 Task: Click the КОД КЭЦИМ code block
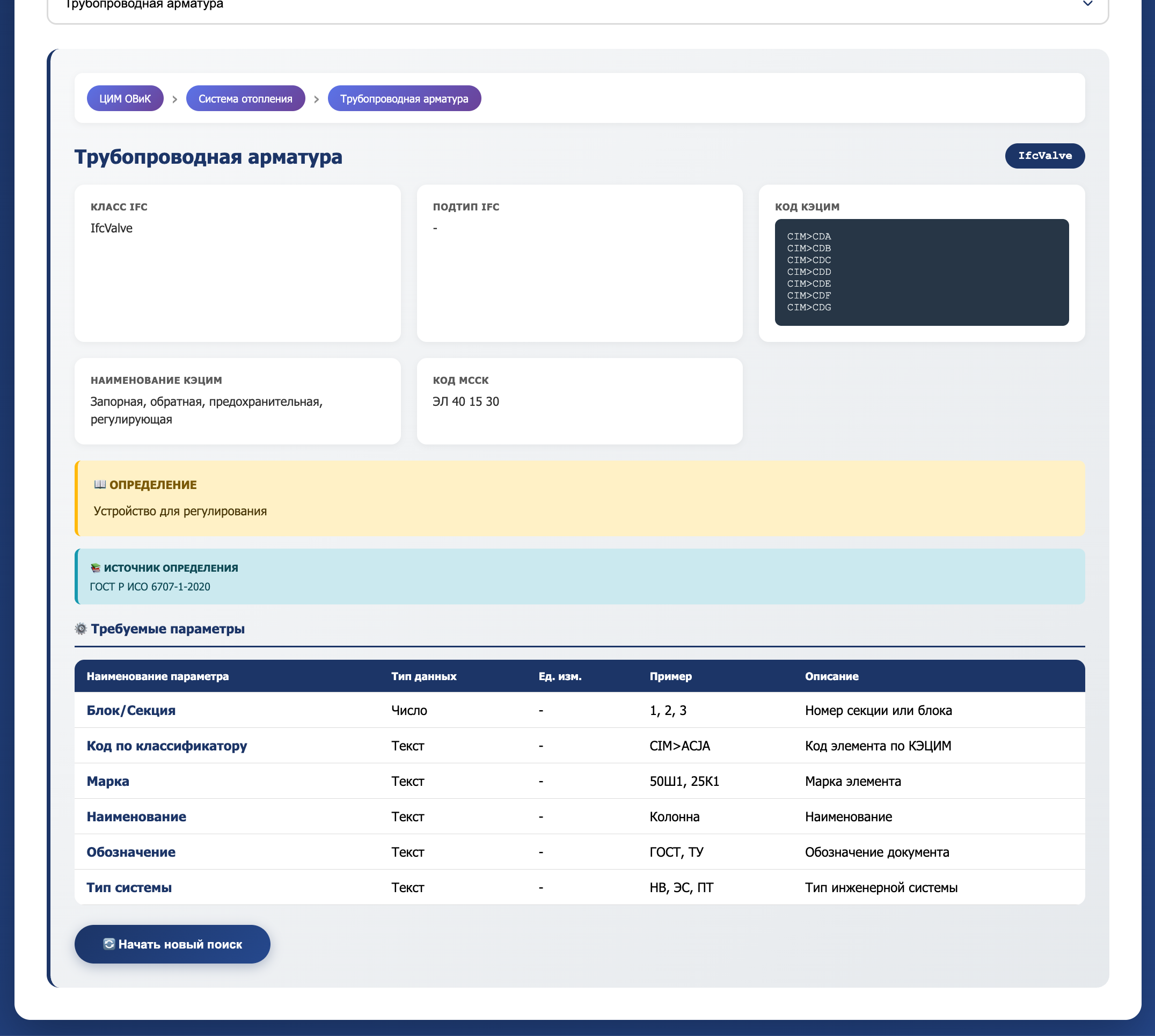coord(921,272)
